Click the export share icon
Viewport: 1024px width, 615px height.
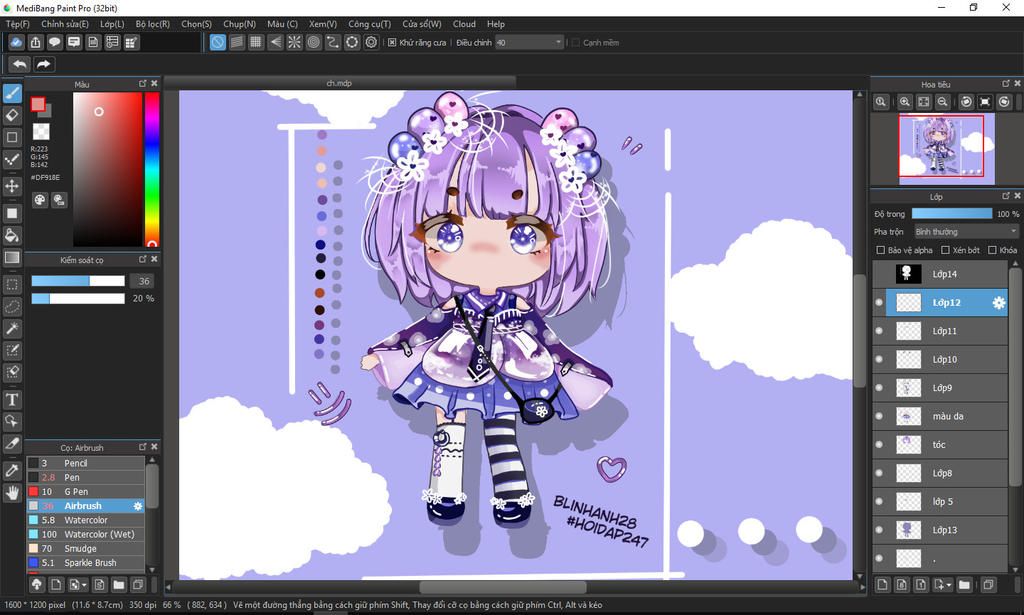(35, 42)
